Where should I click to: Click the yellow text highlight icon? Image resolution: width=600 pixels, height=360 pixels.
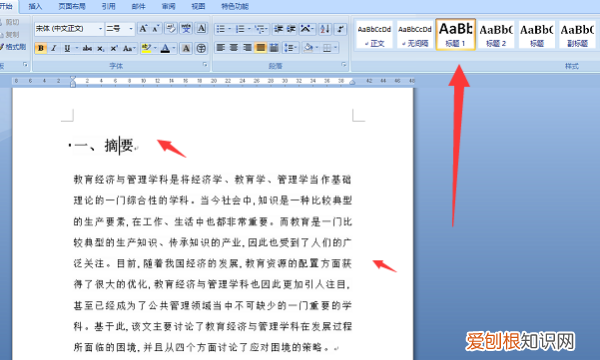click(146, 48)
